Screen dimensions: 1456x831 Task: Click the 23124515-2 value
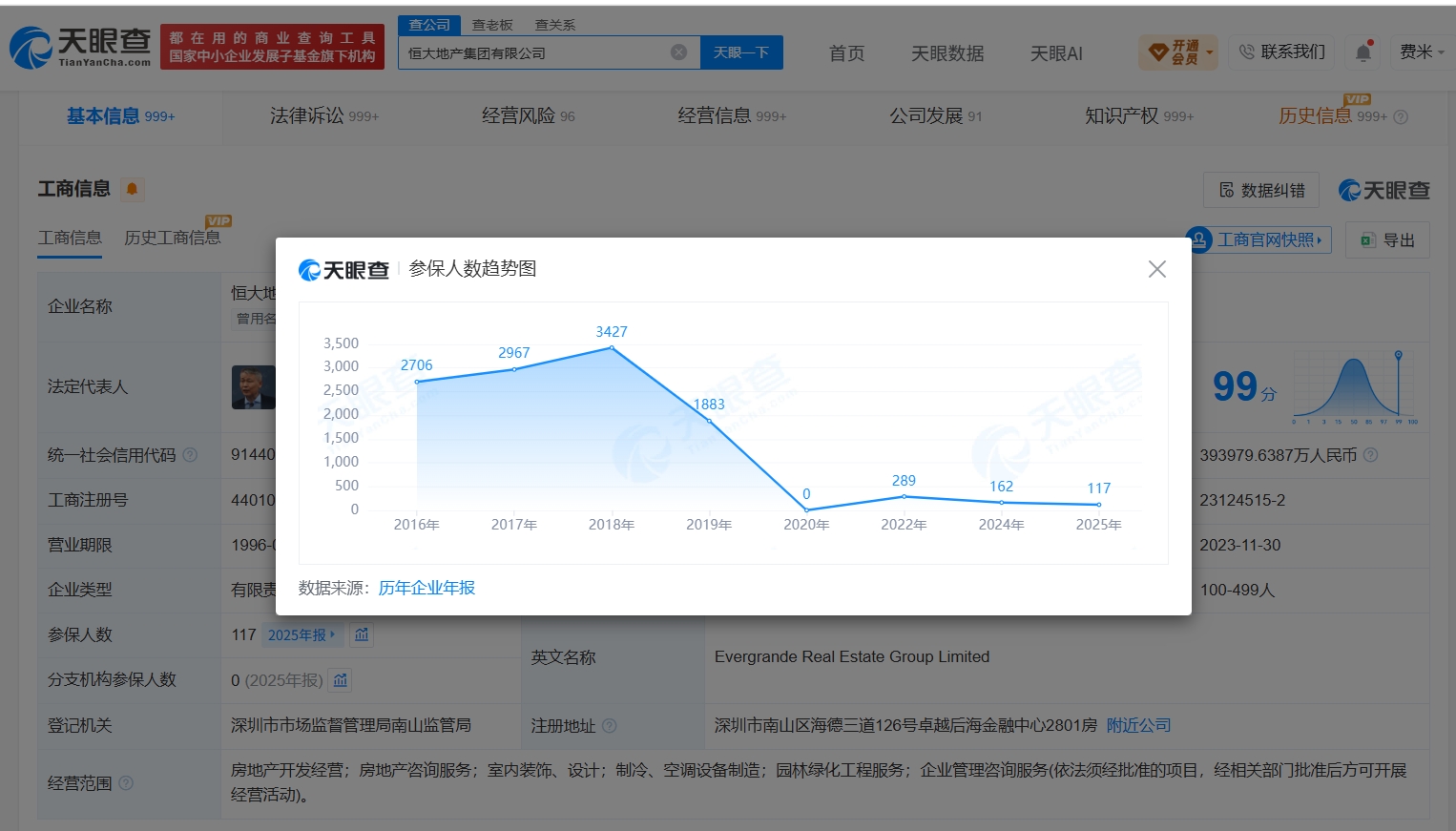(x=1242, y=500)
